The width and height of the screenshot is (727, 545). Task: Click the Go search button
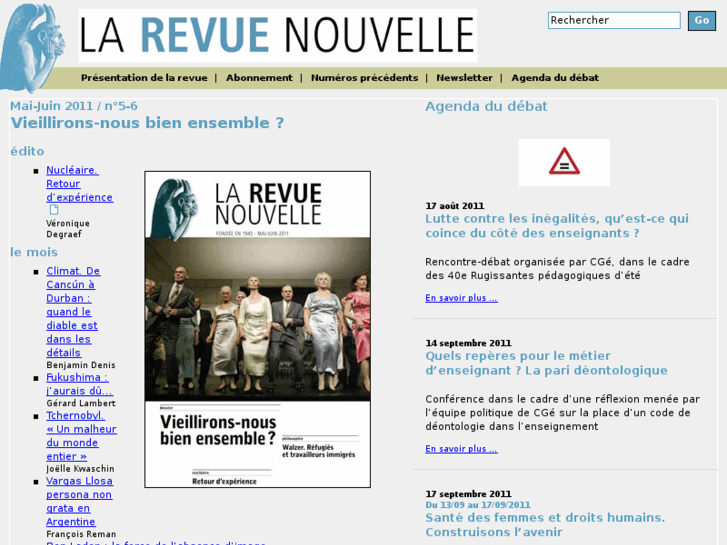coord(701,20)
